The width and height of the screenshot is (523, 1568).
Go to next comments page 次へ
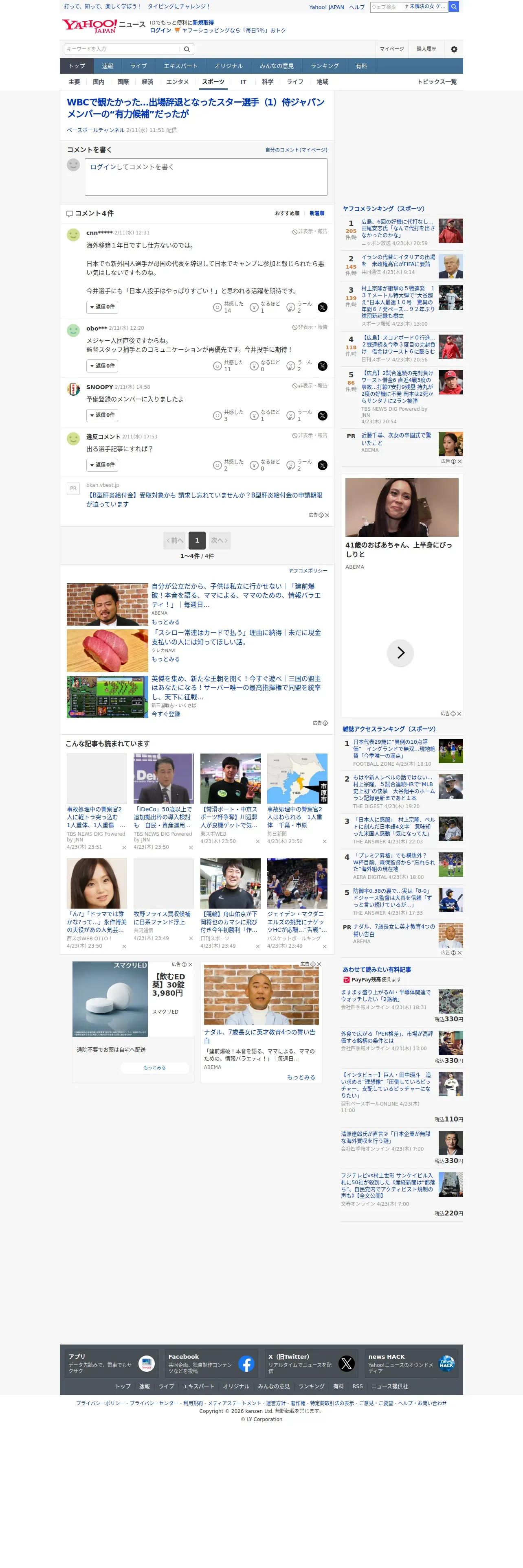(x=219, y=541)
